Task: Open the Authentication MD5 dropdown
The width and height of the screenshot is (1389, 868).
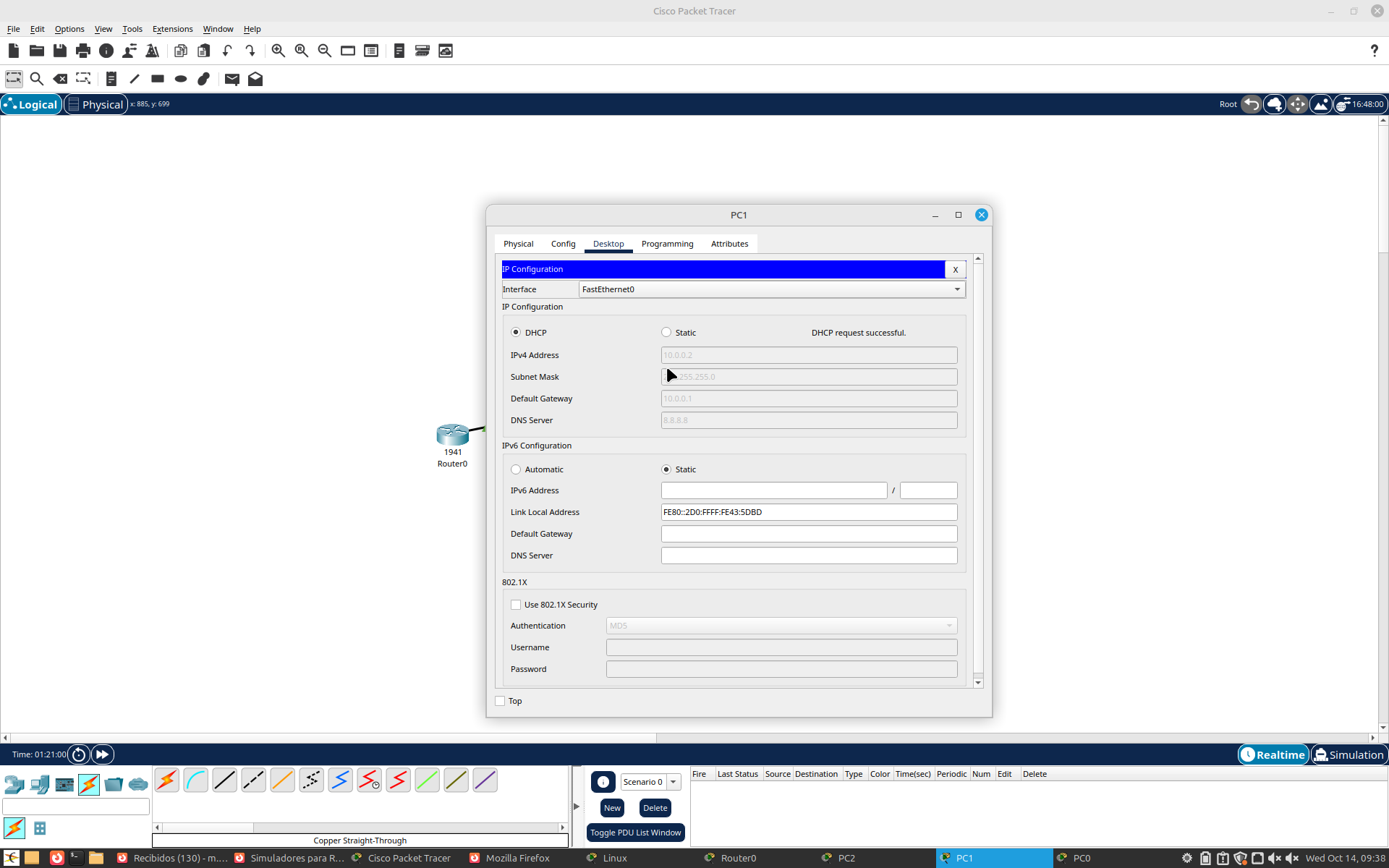Action: pos(781,626)
